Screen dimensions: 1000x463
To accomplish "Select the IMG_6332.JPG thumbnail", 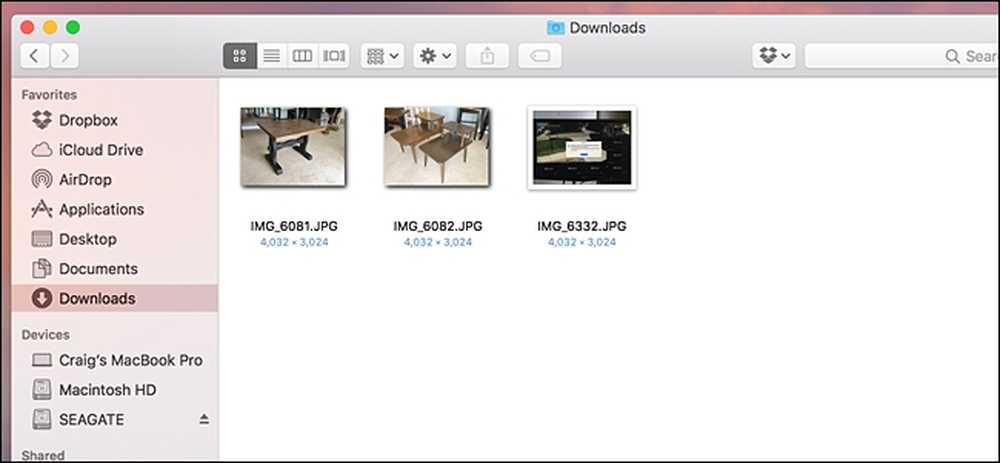I will tap(582, 147).
